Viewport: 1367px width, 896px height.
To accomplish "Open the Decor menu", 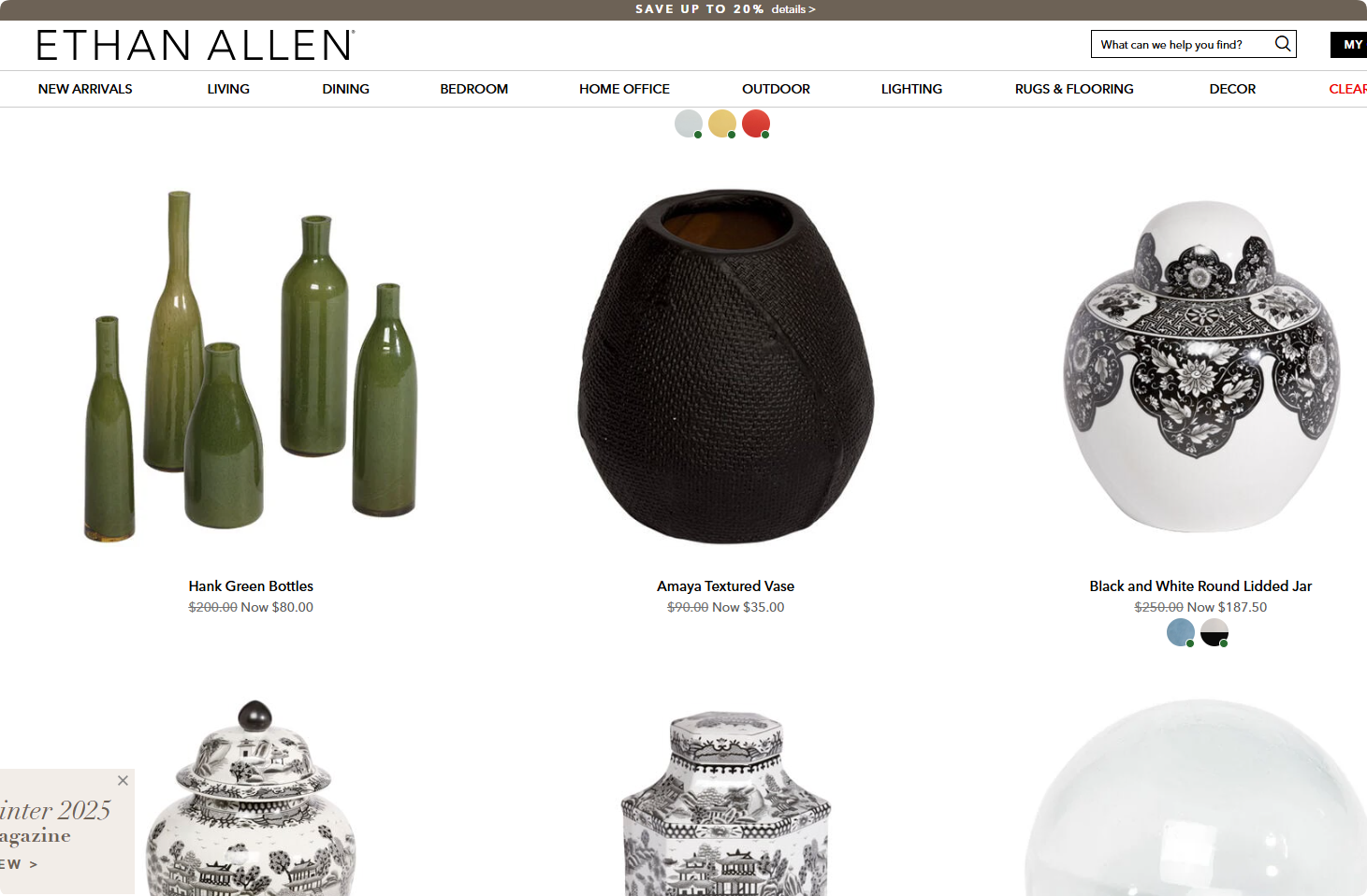I will [x=1232, y=89].
